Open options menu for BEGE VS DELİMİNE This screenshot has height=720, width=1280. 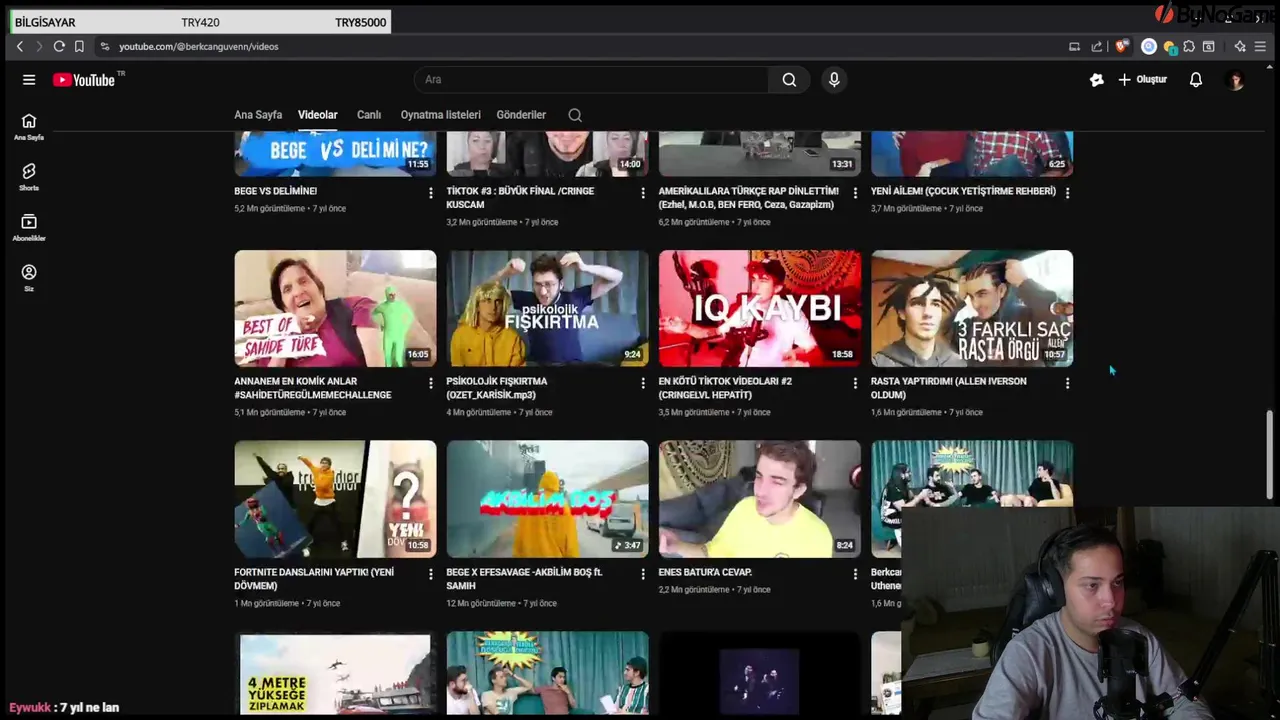(431, 192)
